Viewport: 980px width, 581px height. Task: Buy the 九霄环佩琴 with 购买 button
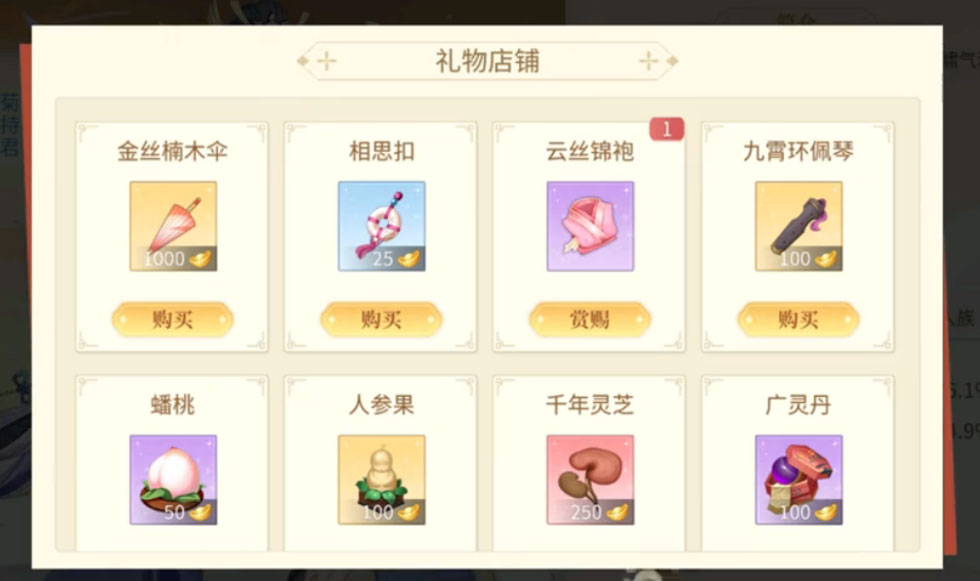click(799, 319)
